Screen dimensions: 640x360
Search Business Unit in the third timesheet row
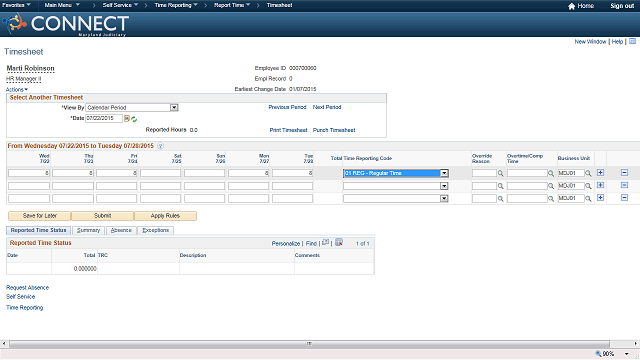[588, 199]
